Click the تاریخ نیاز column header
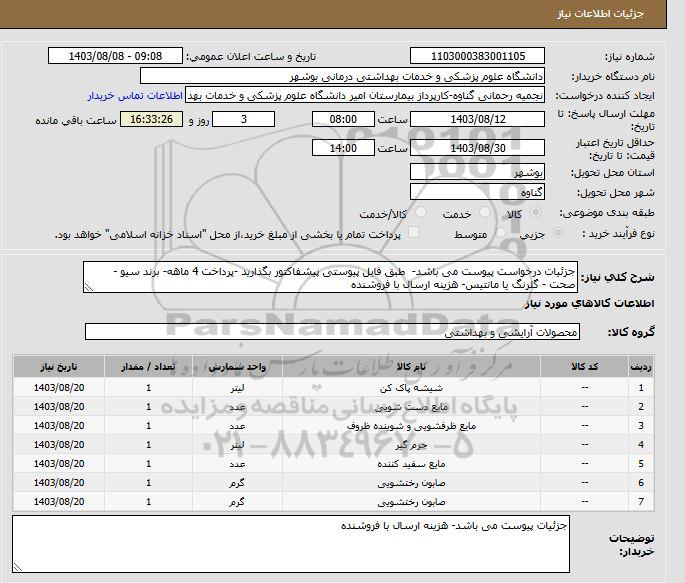The width and height of the screenshot is (685, 583). click(x=59, y=366)
